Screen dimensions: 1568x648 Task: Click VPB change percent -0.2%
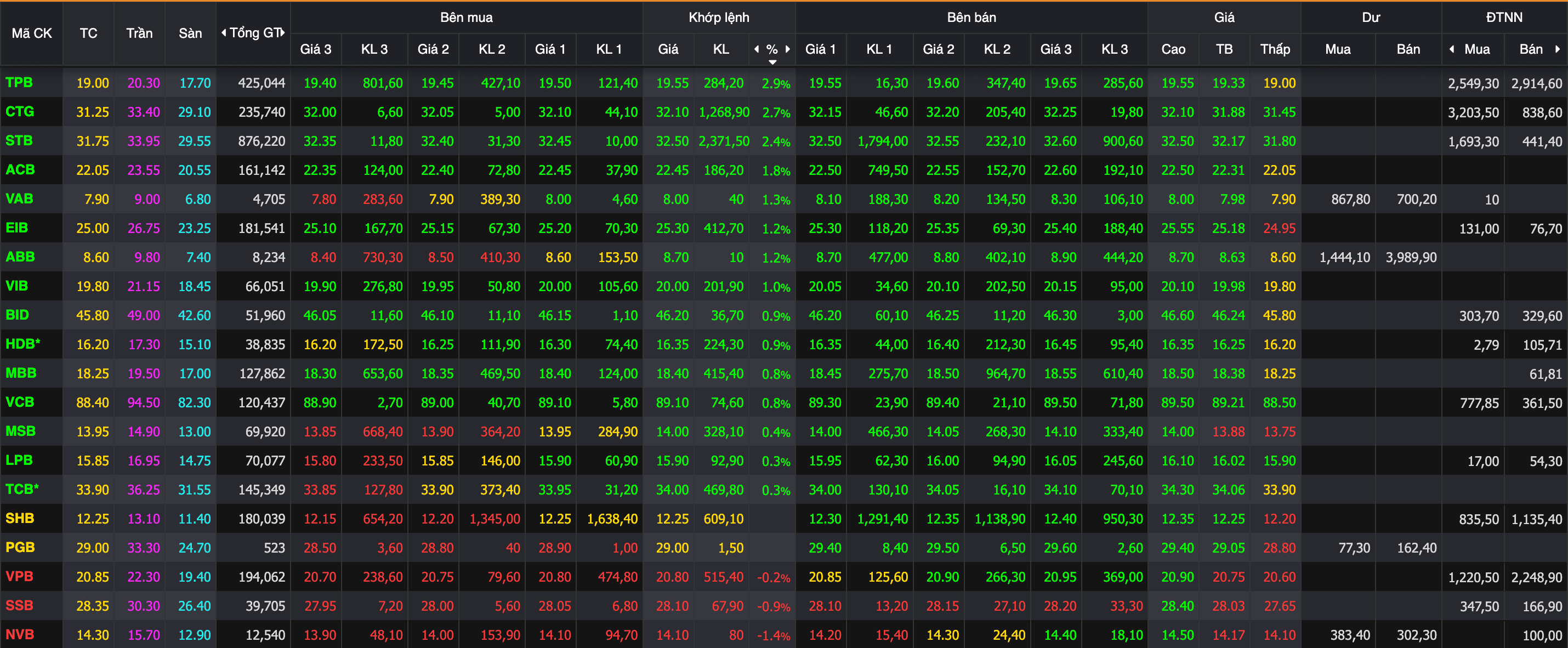pyautogui.click(x=774, y=577)
